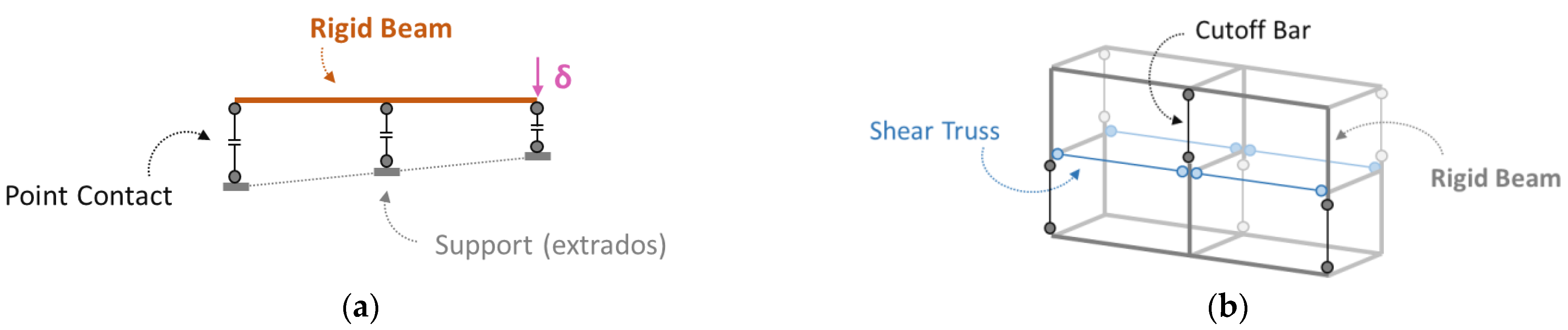Click the middle gray support pad
The height and width of the screenshot is (330, 1568).
(387, 172)
